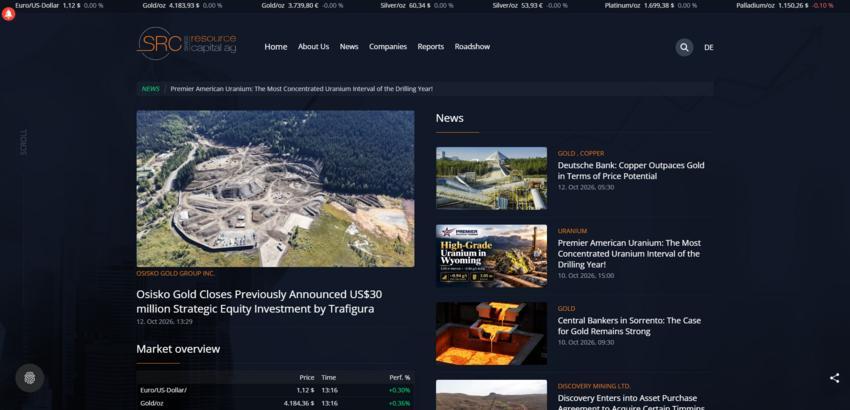Open the Reports menu item
This screenshot has height=410, width=850.
pos(430,47)
